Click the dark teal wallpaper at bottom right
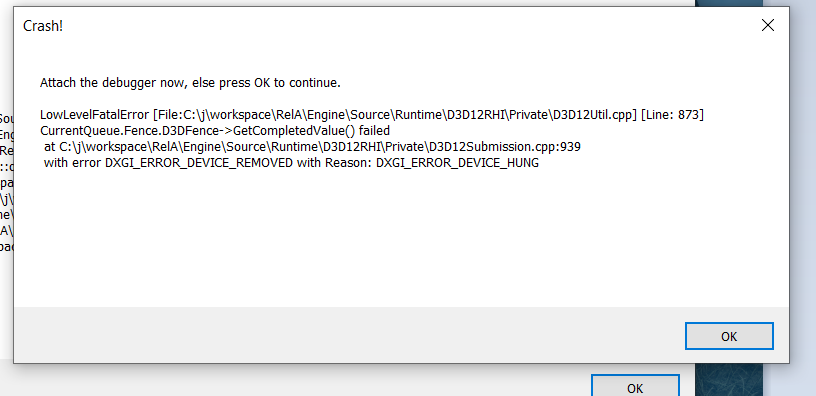Viewport: 816px width, 396px height. click(729, 380)
